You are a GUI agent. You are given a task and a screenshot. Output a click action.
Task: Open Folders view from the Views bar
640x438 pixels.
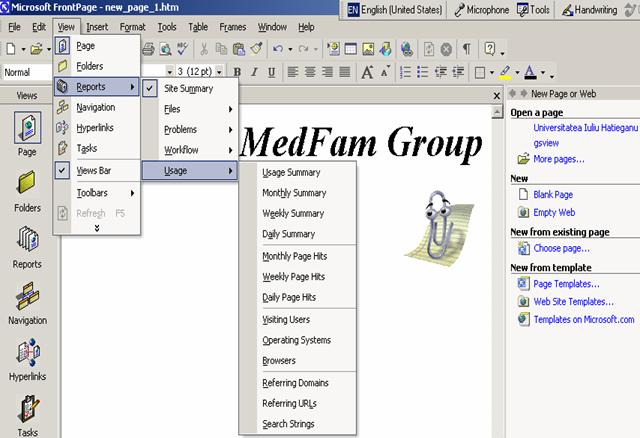27,188
